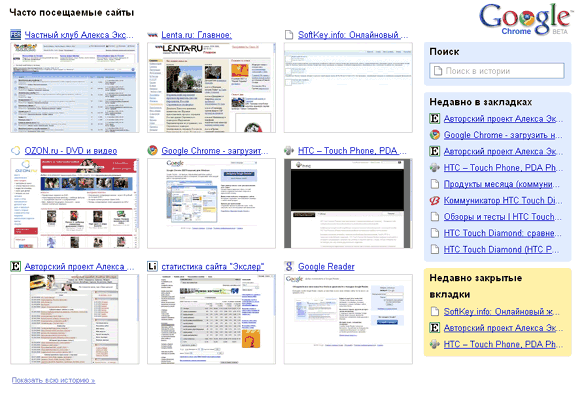Open the SoftKey.info link in frequently visited
The height and width of the screenshot is (397, 580).
coord(353,35)
